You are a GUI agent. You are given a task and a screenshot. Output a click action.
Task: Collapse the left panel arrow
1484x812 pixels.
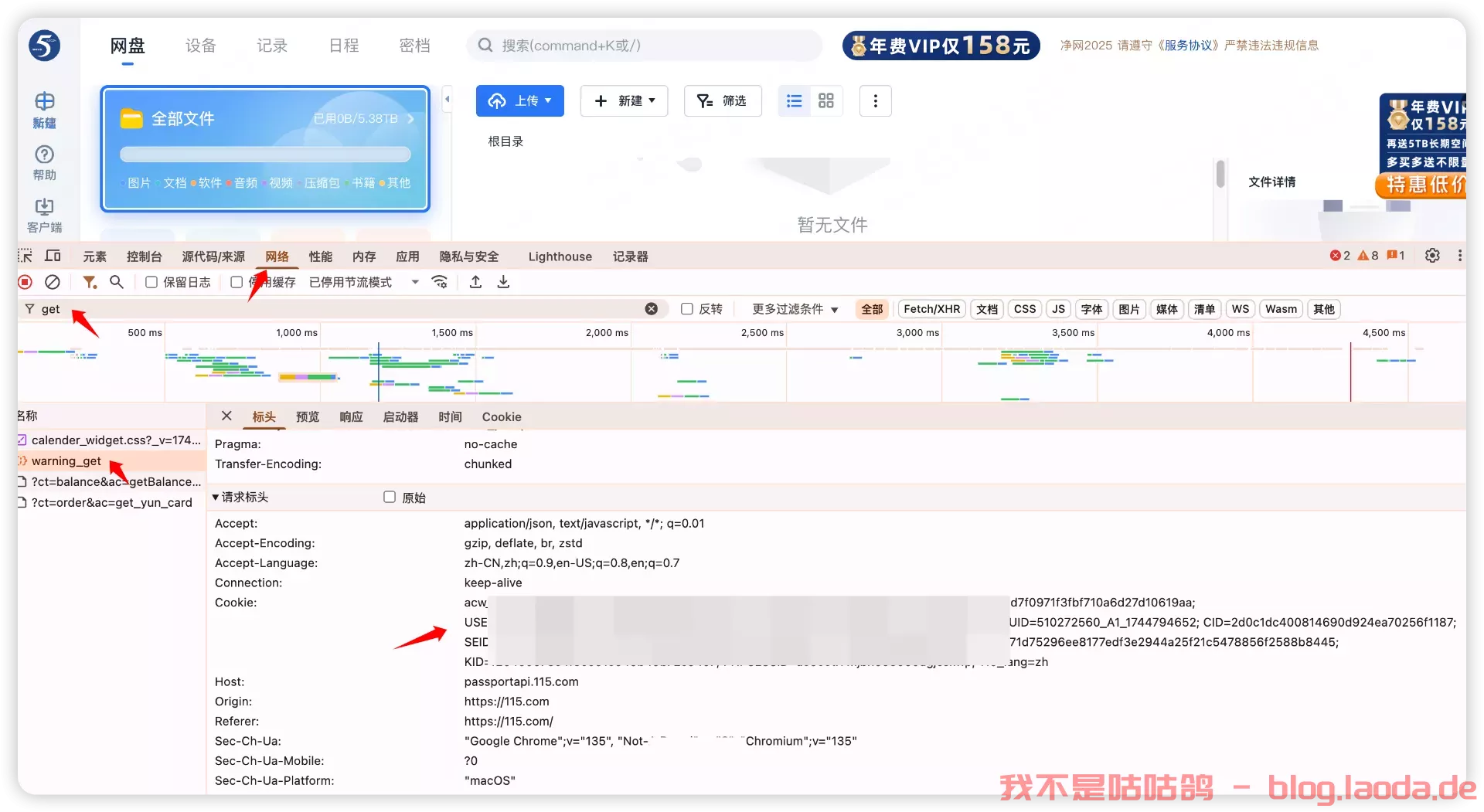(447, 99)
